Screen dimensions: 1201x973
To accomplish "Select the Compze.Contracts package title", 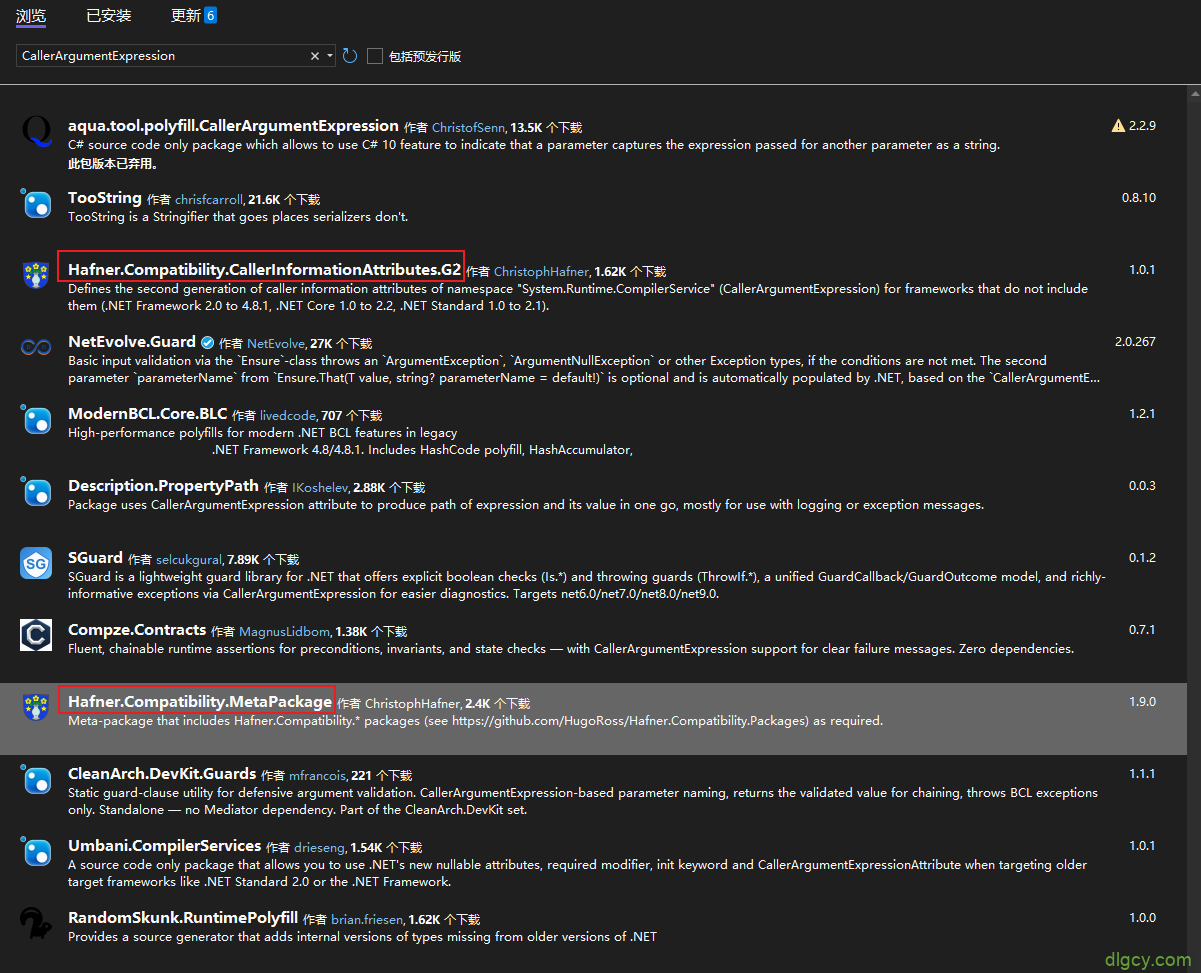I will pyautogui.click(x=137, y=630).
